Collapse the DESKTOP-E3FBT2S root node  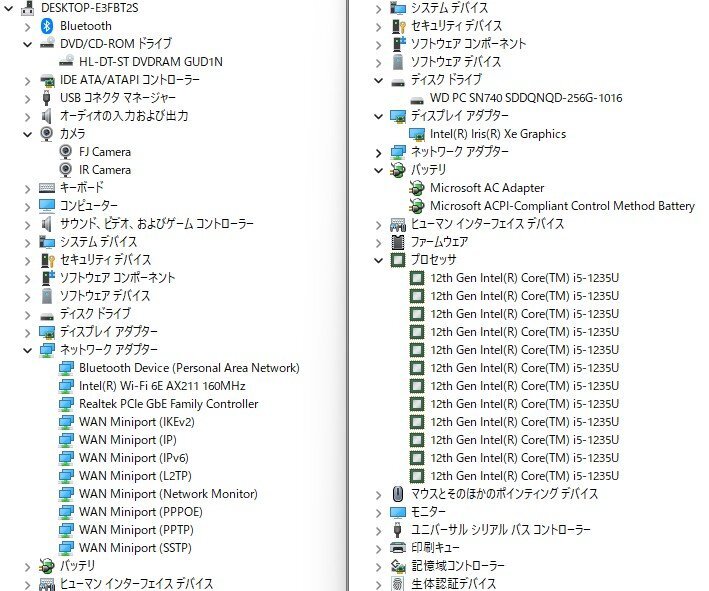point(9,8)
